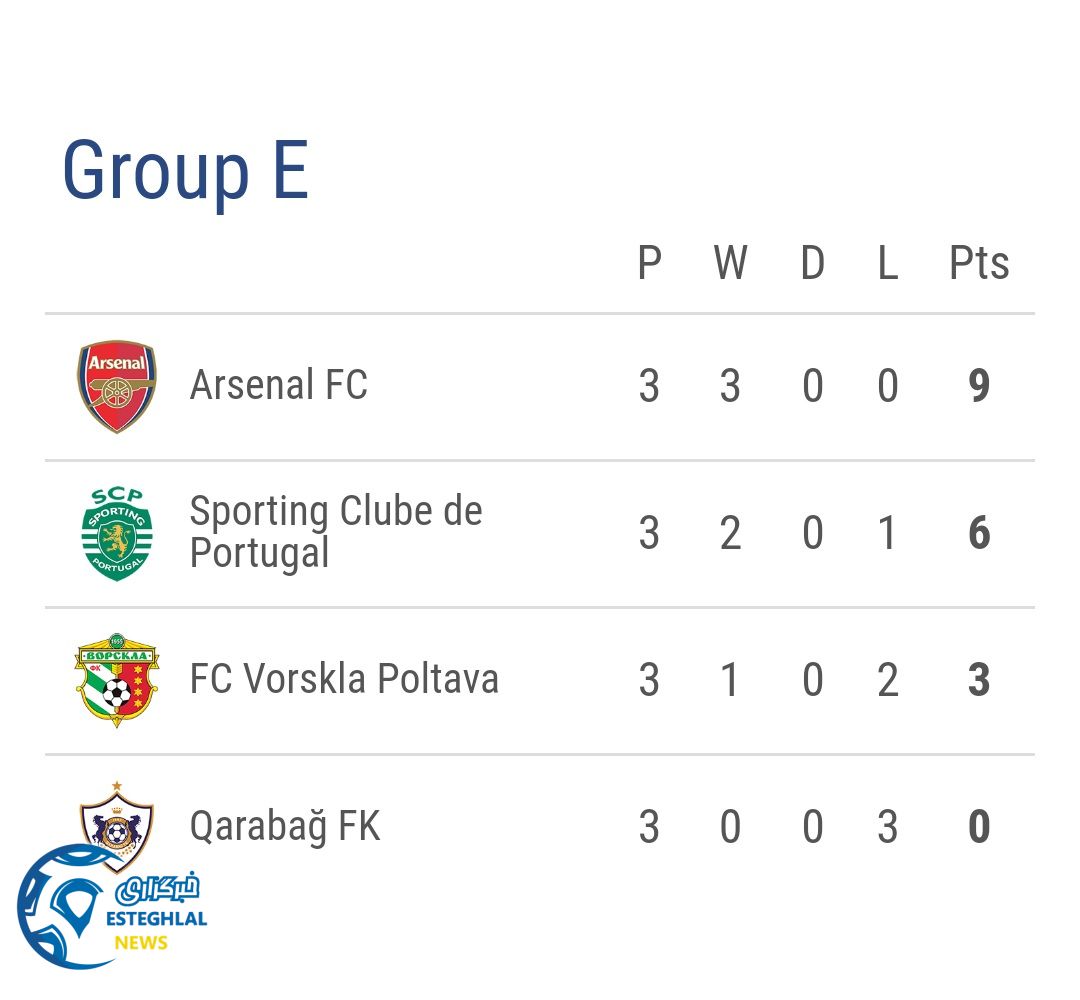Click the L column header

coord(887,264)
